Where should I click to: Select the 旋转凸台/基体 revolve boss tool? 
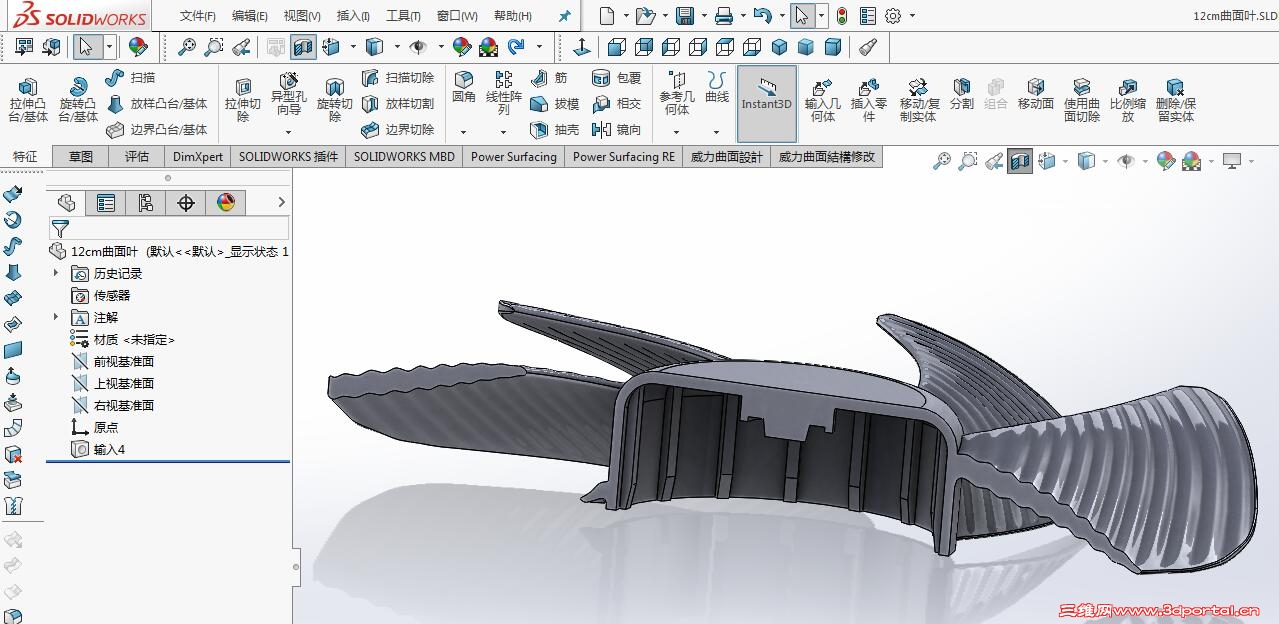pyautogui.click(x=77, y=100)
